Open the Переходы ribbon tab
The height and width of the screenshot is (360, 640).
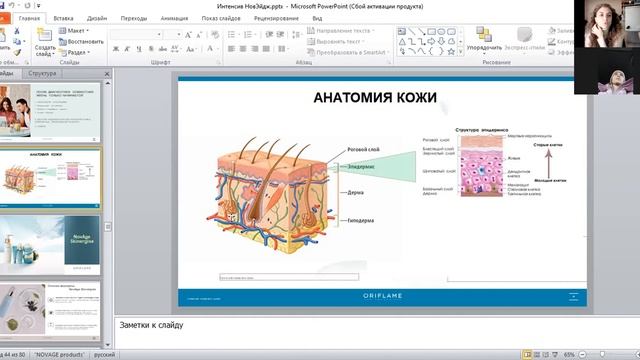[x=134, y=18]
